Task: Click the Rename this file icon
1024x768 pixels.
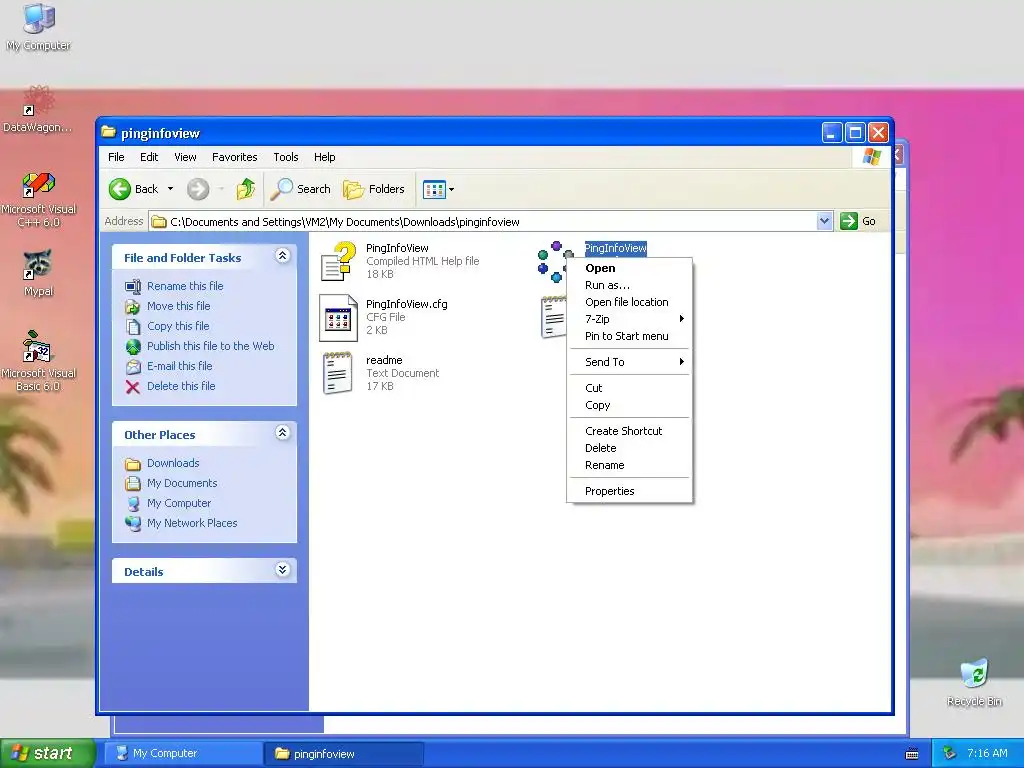Action: (133, 286)
